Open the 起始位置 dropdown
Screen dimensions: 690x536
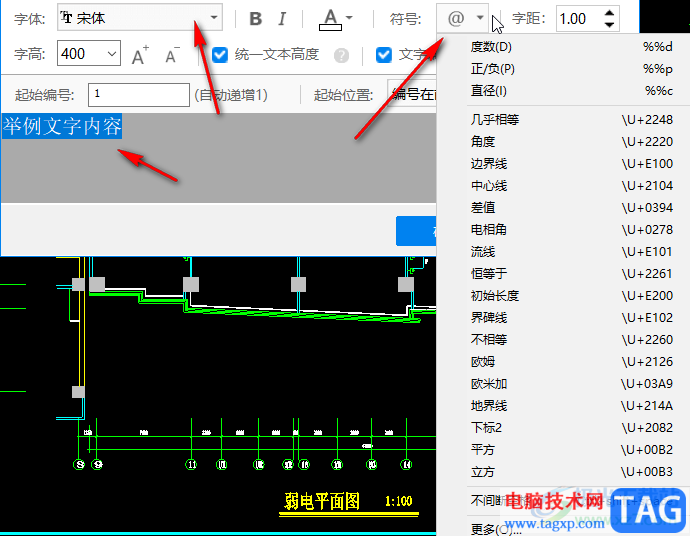[412, 94]
